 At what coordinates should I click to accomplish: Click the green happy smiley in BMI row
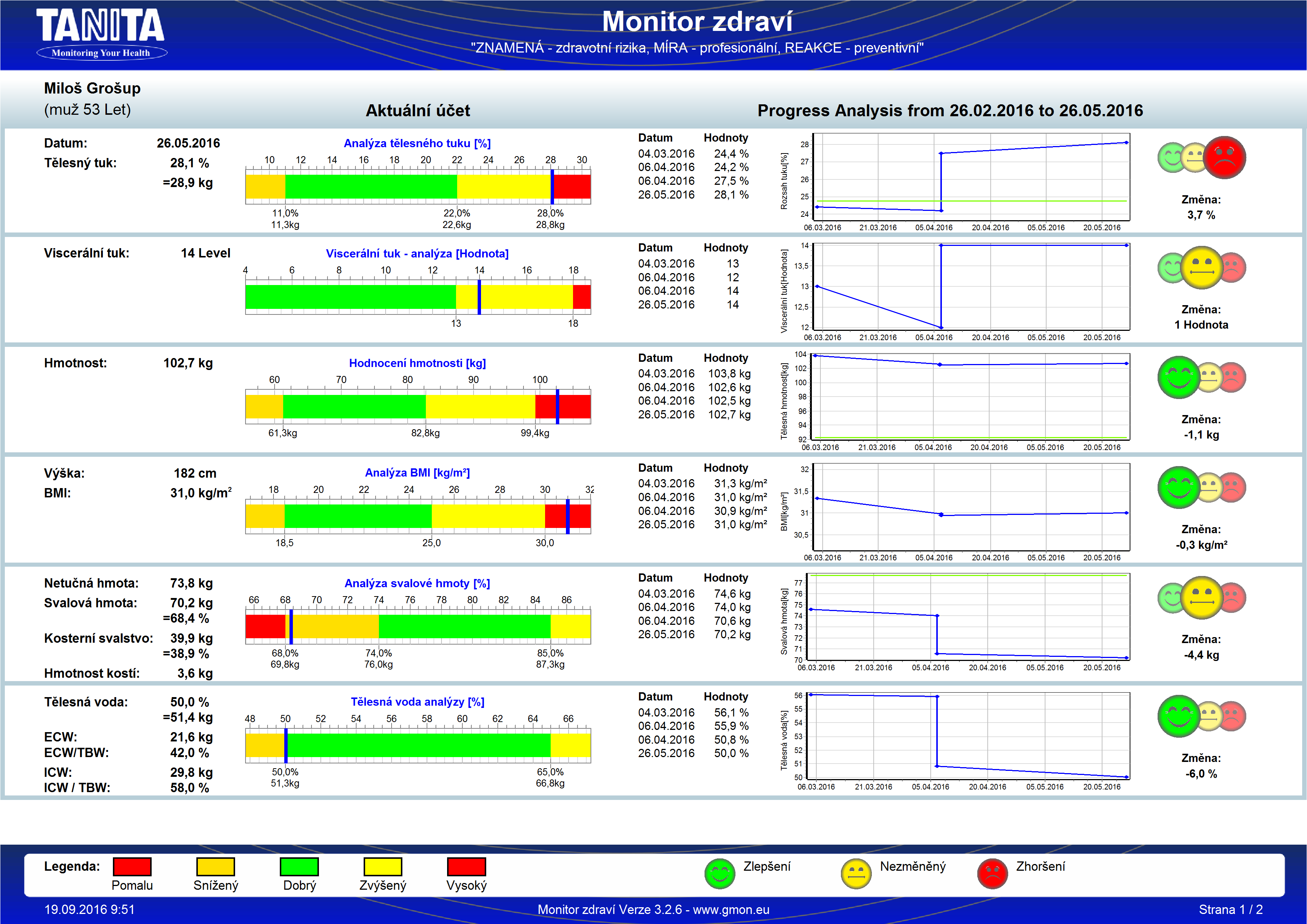[x=1179, y=487]
